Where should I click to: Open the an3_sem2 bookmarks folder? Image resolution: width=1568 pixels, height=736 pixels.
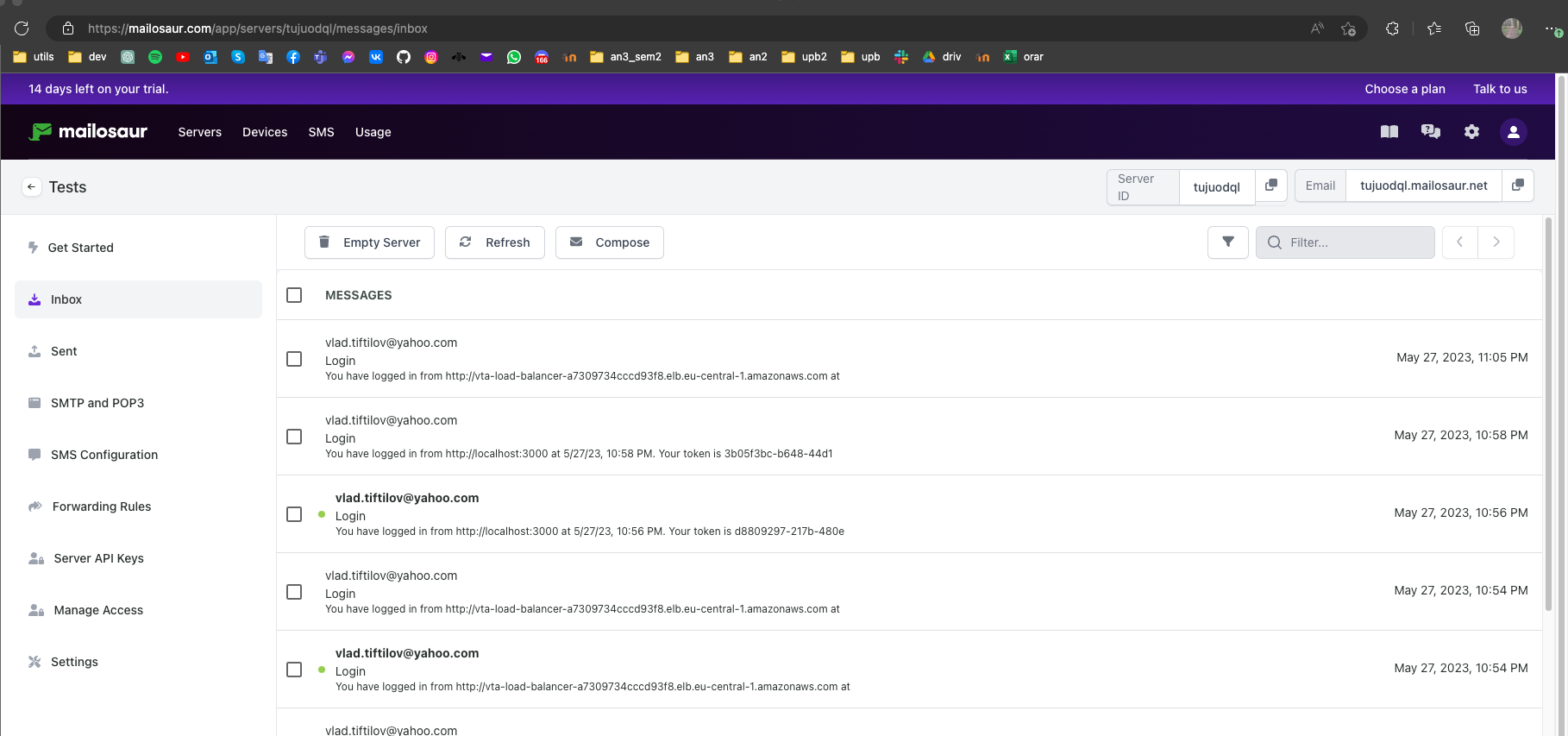(x=625, y=57)
